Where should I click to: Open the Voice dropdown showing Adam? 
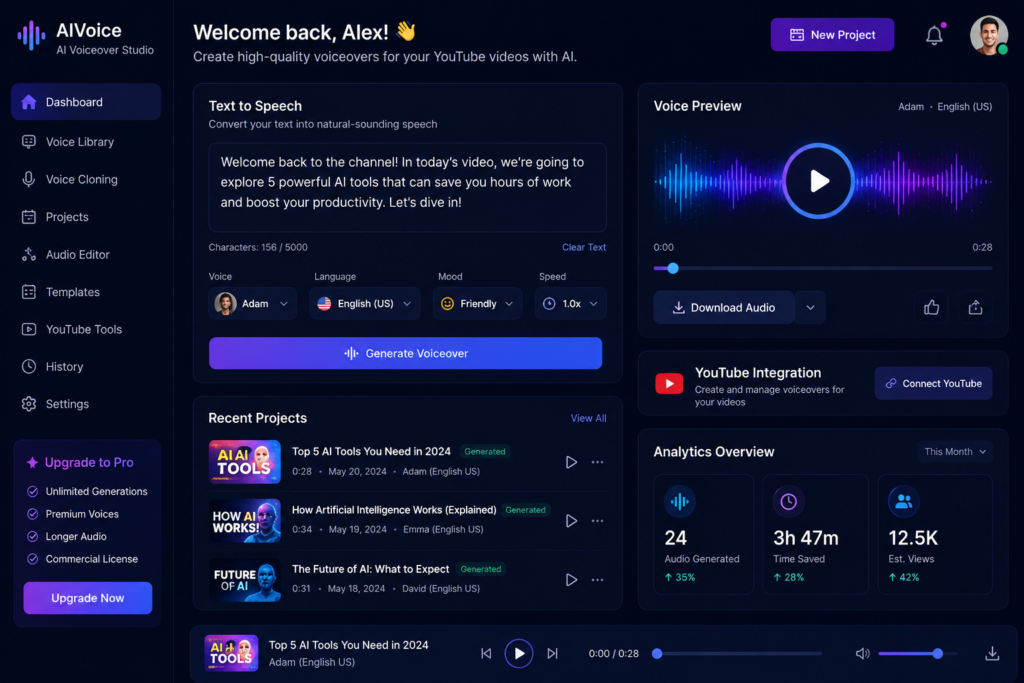click(x=253, y=304)
